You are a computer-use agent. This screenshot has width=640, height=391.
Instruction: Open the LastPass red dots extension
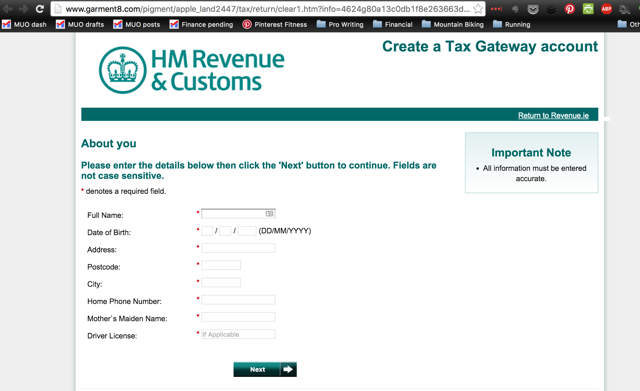(496, 9)
